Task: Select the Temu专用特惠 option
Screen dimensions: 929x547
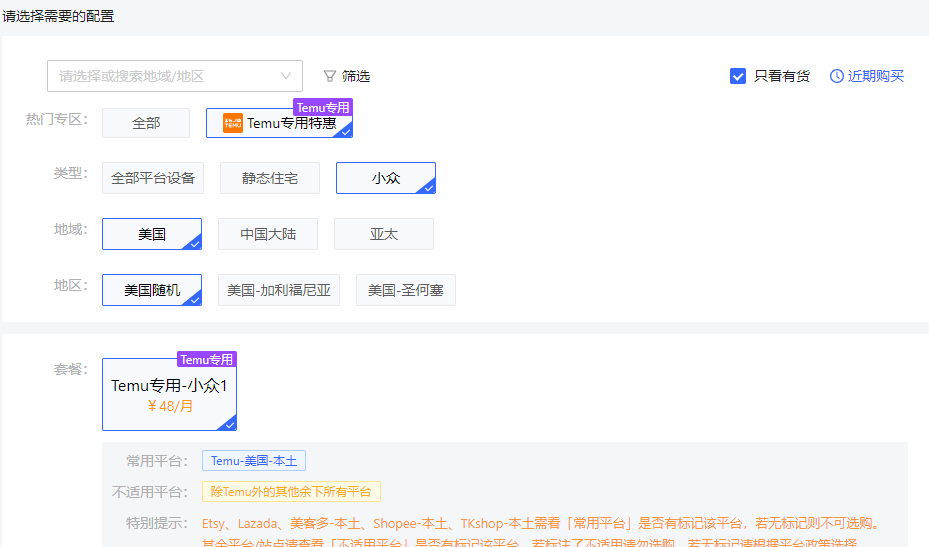Action: [279, 123]
